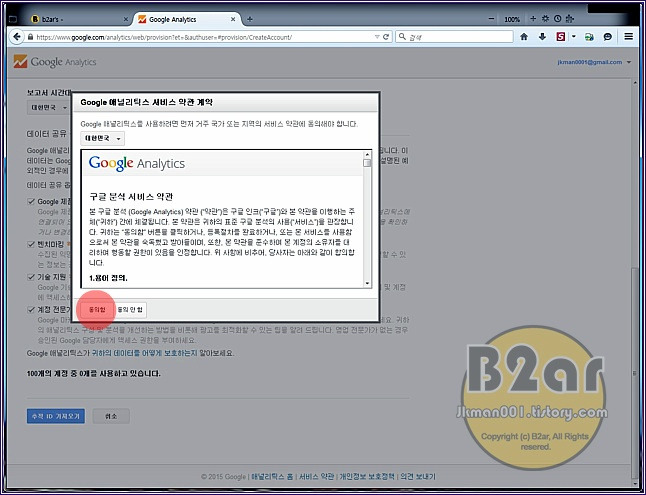
Task: Toggle the 기술 지원 checkbox
Action: 31,277
